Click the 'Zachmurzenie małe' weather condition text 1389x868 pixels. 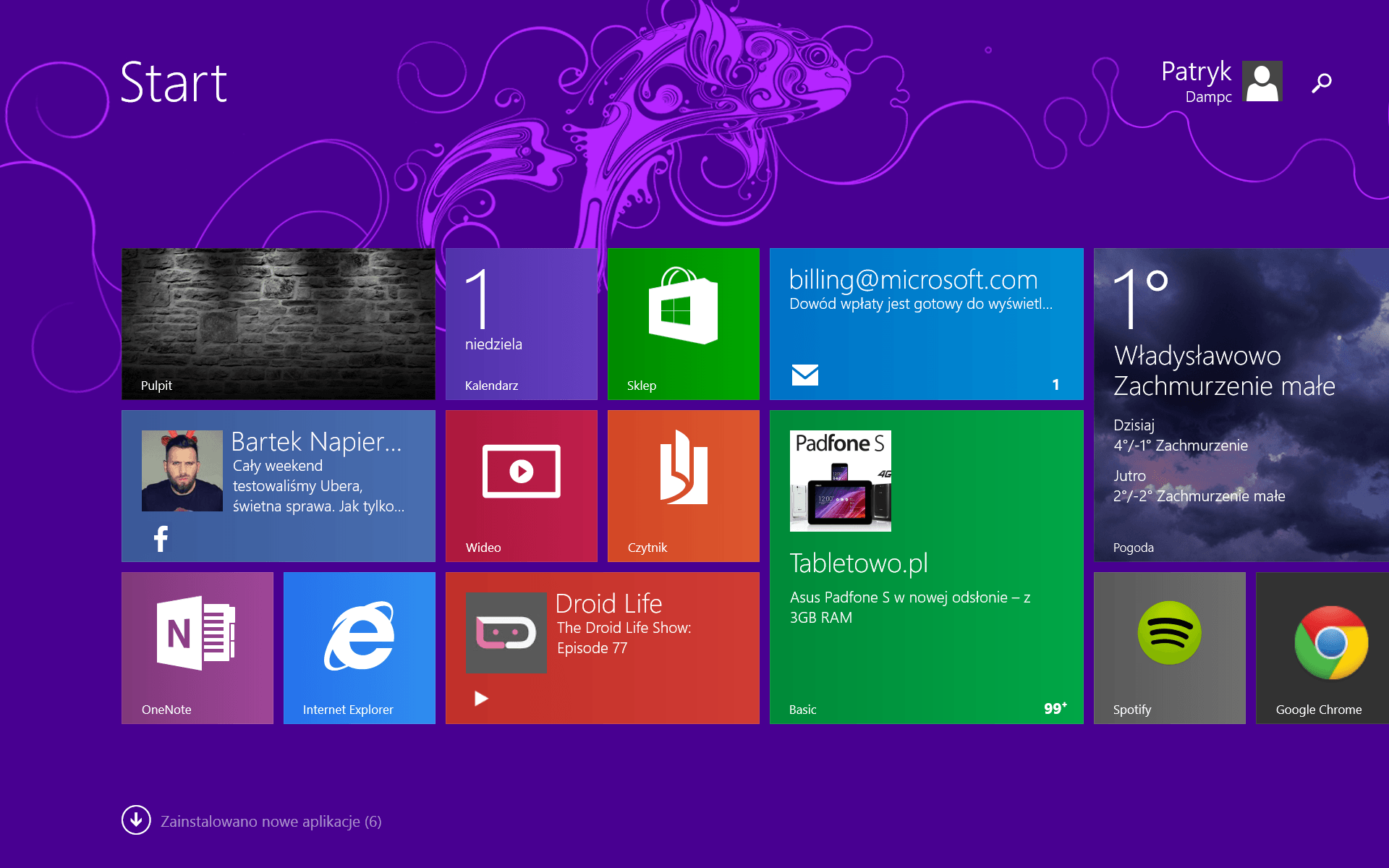(1224, 386)
